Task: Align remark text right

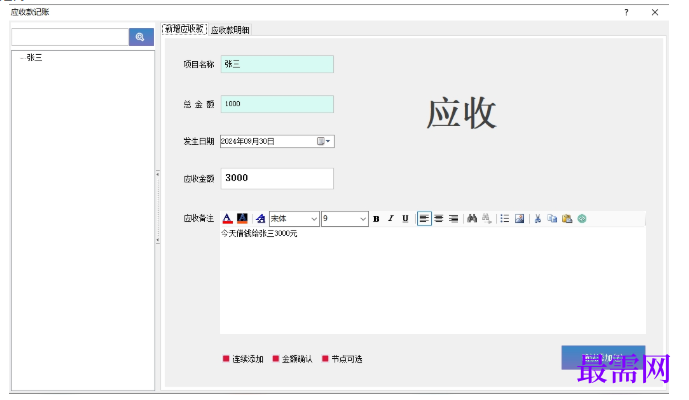Action: 453,218
